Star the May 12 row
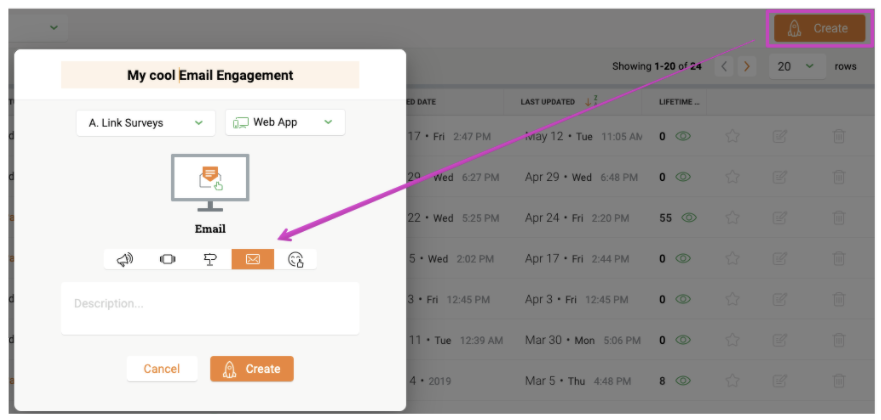Screen dimensions: 881x420 point(732,136)
